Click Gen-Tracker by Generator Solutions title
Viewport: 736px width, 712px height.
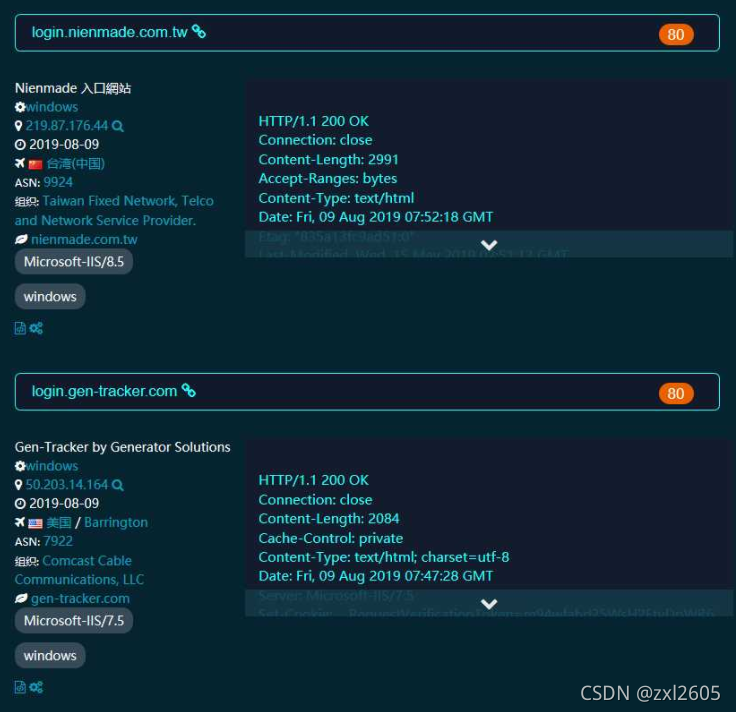click(x=123, y=447)
